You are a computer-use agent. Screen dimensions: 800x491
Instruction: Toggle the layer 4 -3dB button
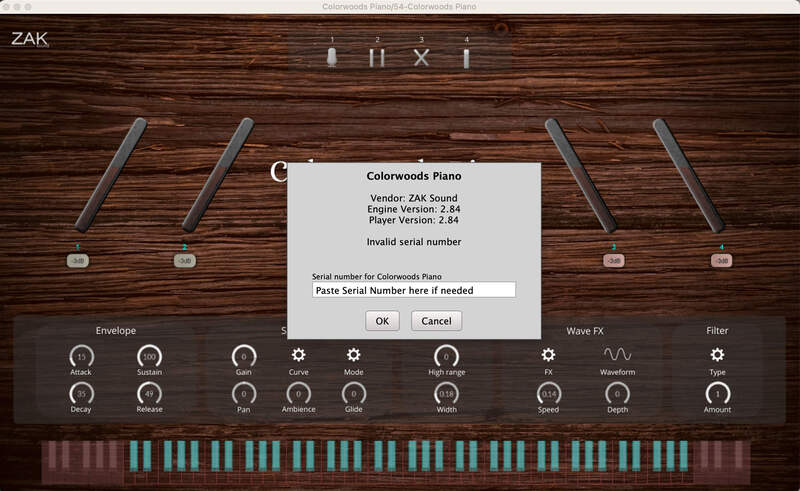722,261
